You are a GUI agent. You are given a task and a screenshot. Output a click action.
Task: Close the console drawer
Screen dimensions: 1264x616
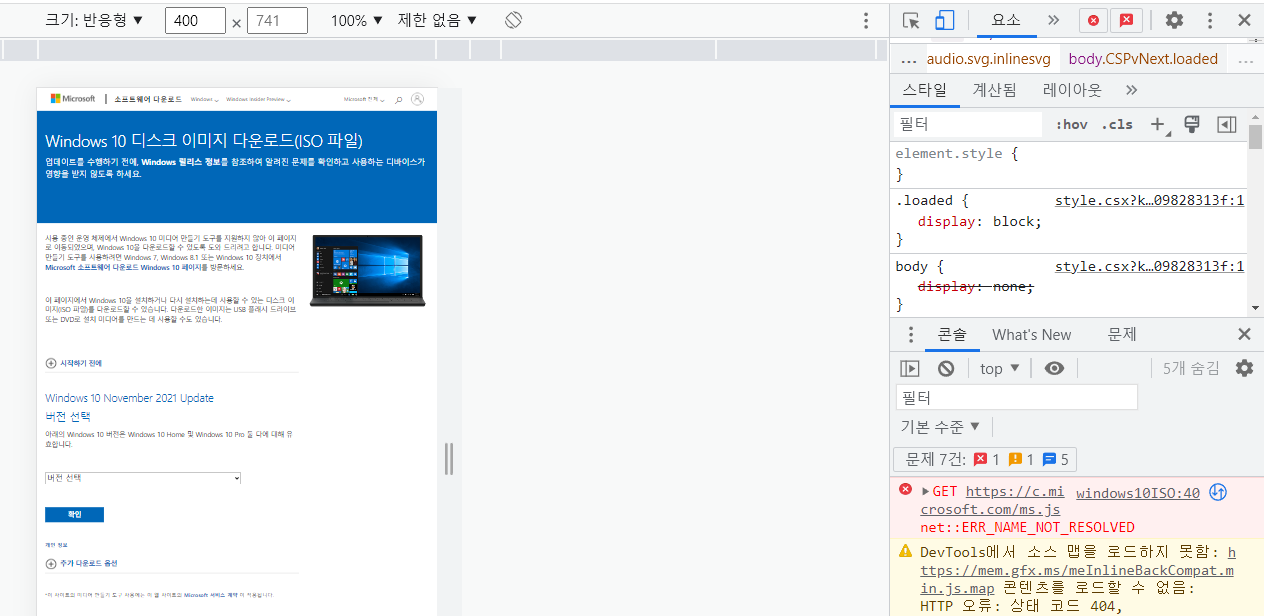pyautogui.click(x=1244, y=334)
